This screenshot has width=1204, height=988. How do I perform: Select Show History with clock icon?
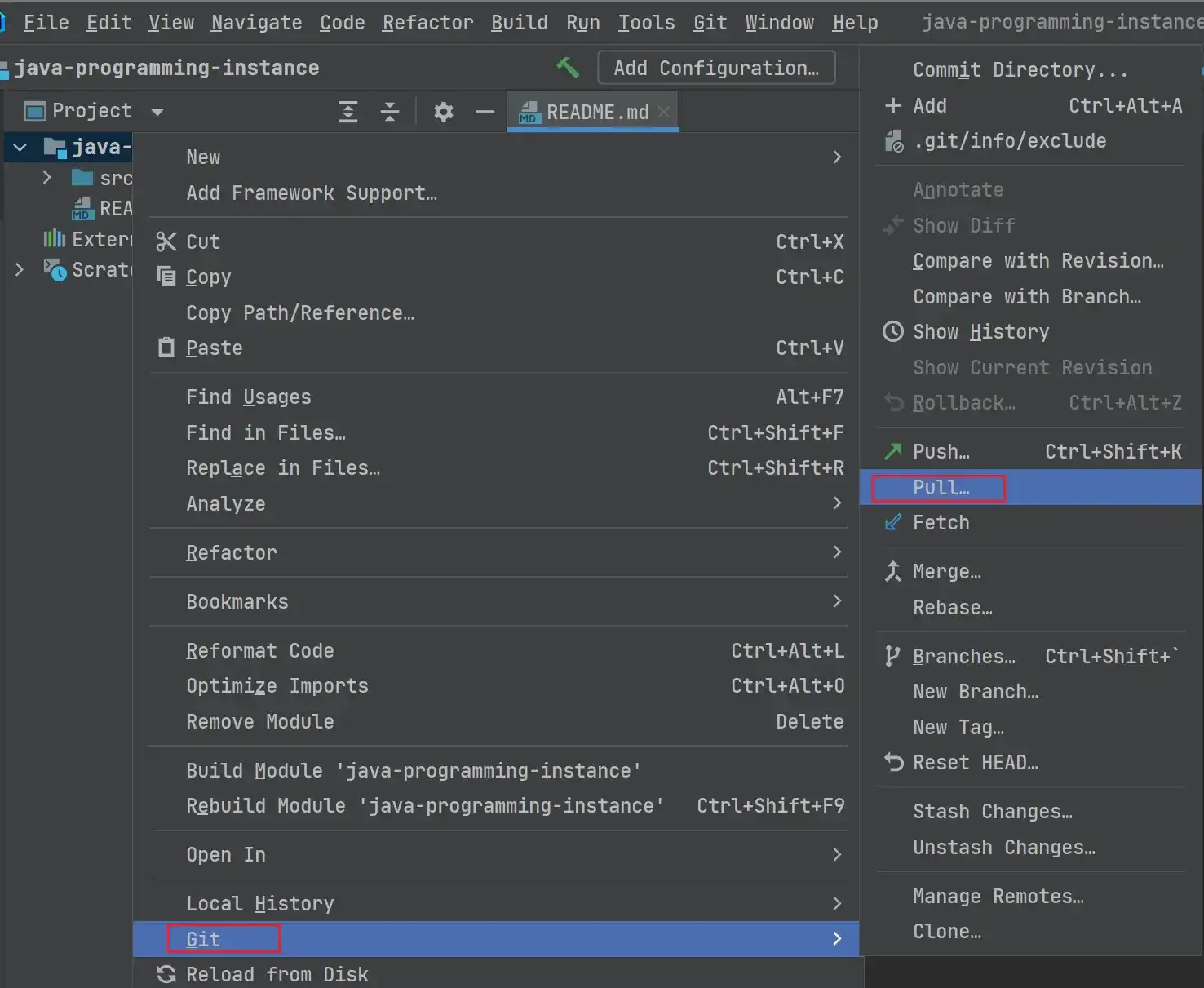coord(980,332)
